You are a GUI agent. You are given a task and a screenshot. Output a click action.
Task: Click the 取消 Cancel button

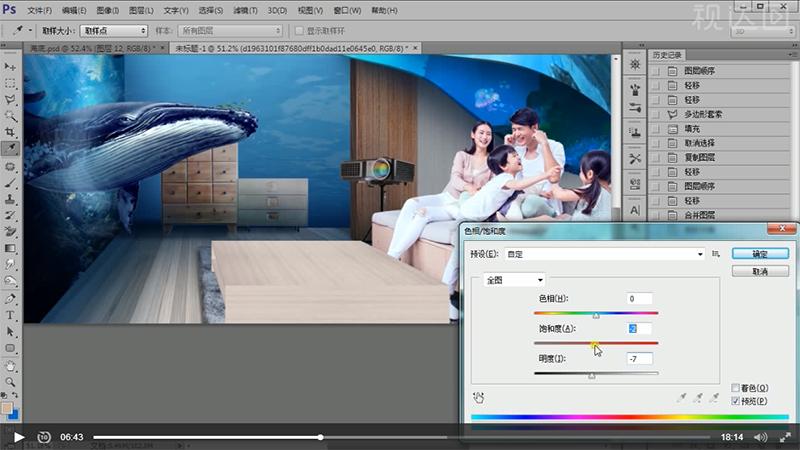tap(760, 271)
